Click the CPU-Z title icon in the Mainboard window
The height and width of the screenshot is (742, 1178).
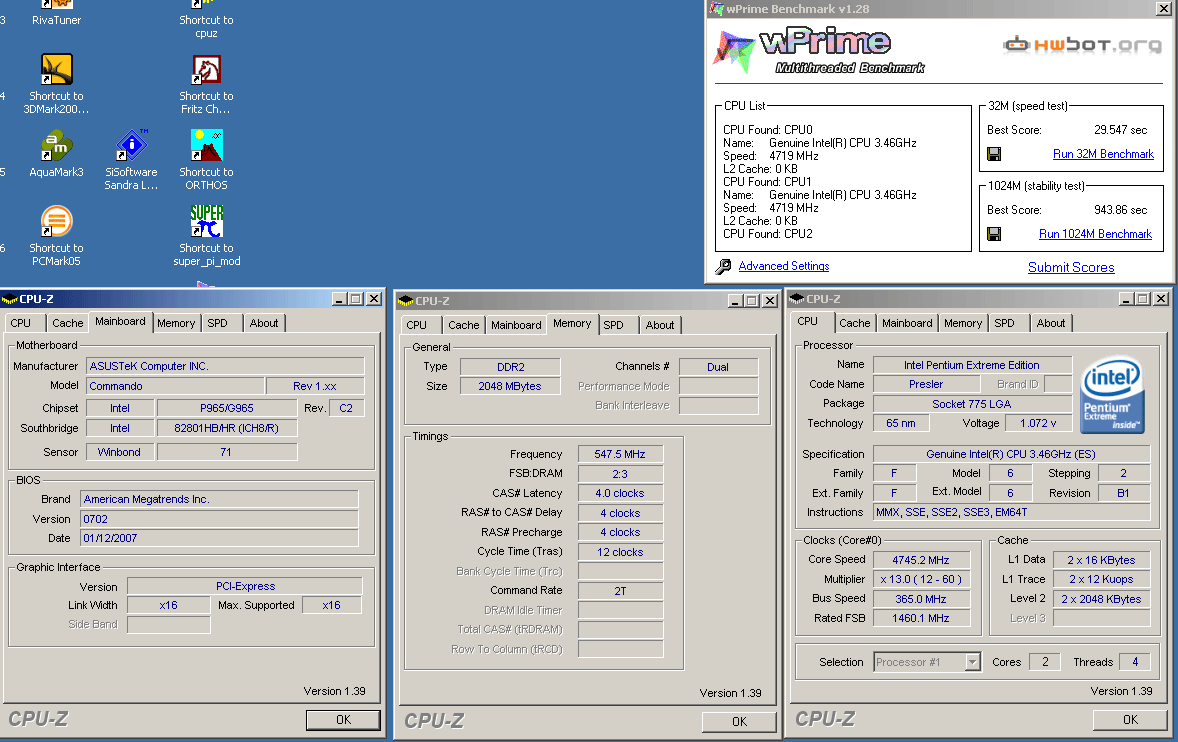[10, 299]
